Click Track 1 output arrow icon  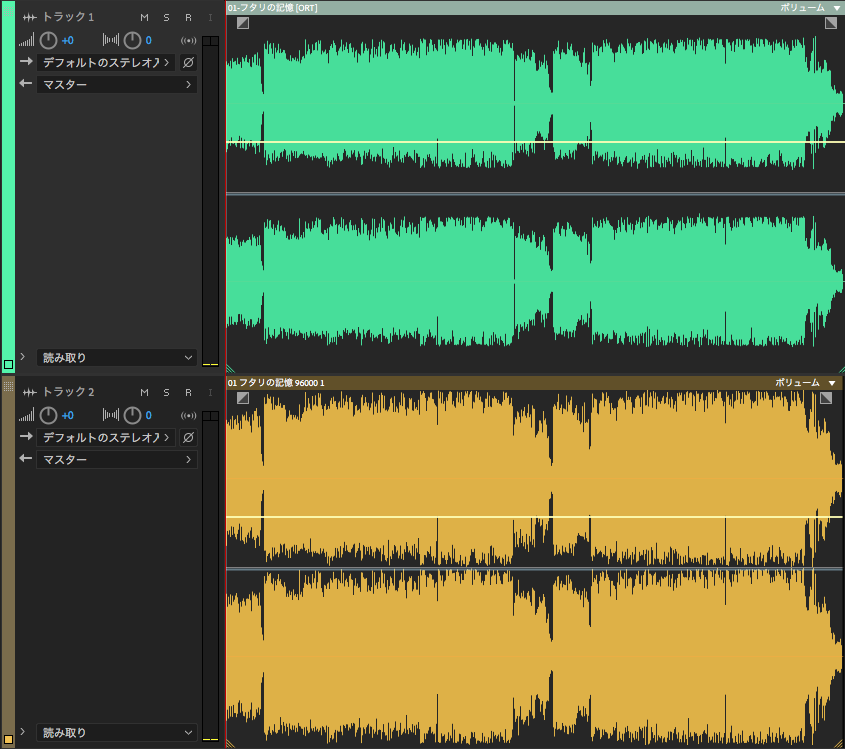26,84
